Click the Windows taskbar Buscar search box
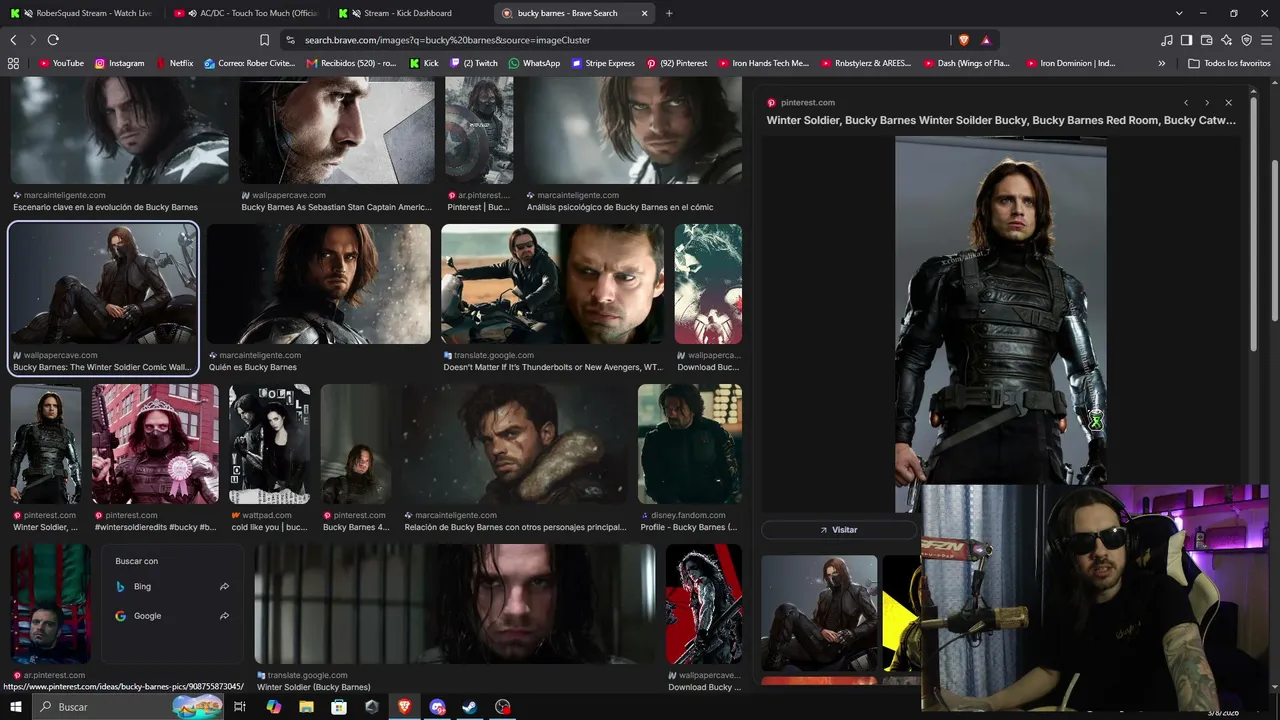1280x720 pixels. tap(126, 707)
